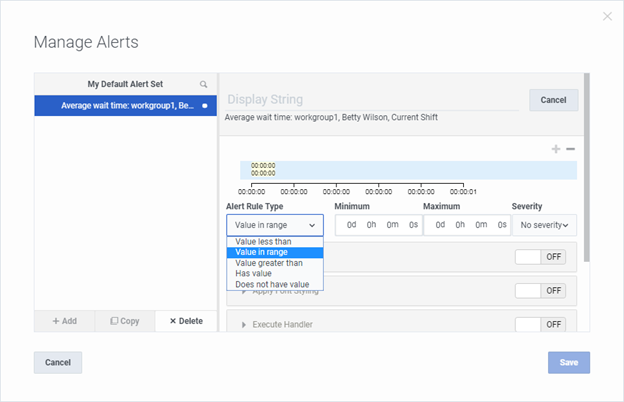Close the Manage Alerts dialog with X
The image size is (624, 402).
click(x=607, y=16)
